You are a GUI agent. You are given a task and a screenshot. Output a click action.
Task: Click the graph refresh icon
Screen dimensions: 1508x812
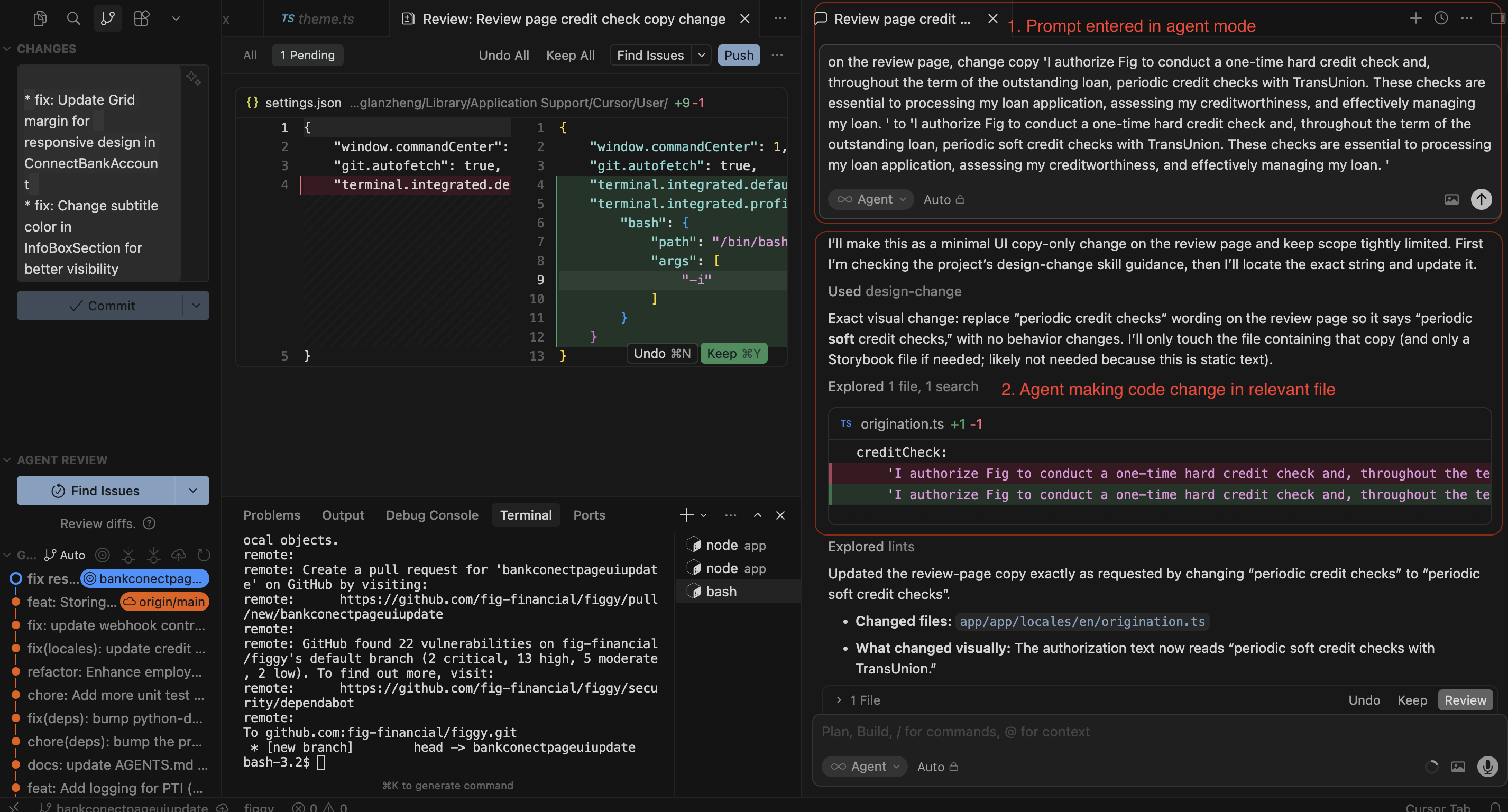pos(203,555)
